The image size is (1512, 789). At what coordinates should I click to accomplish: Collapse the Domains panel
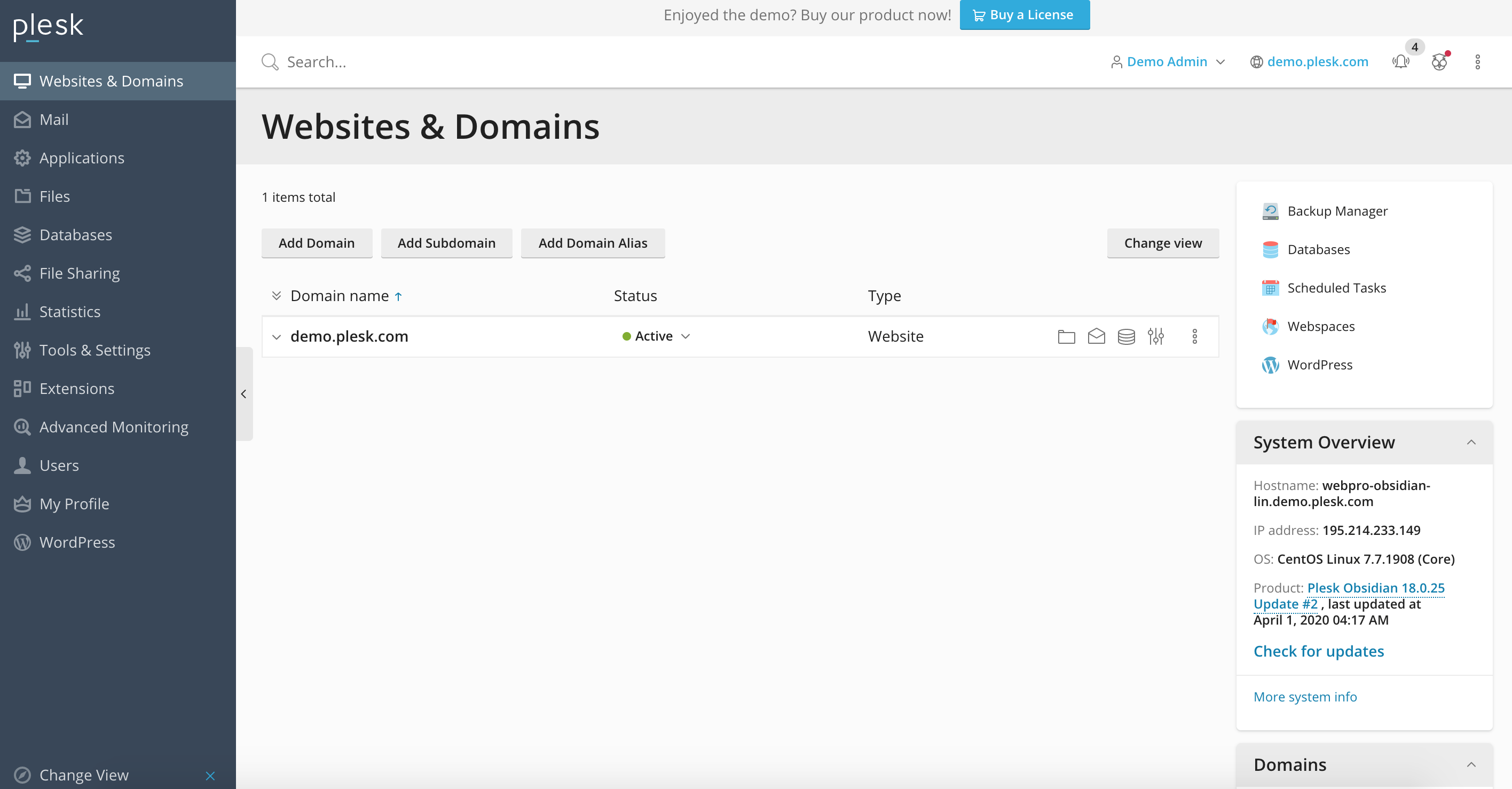1471,764
